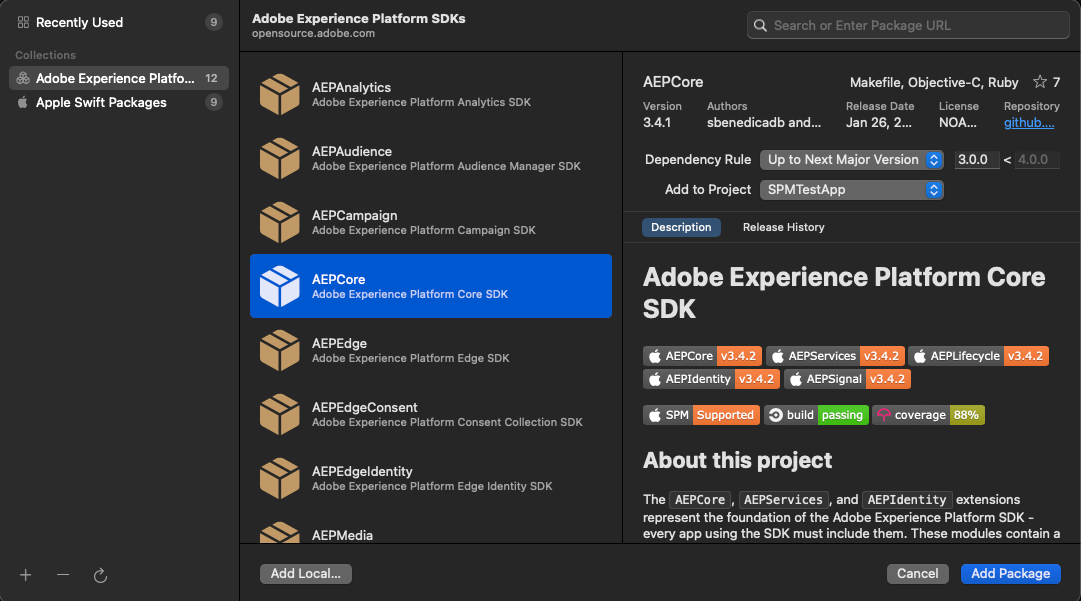This screenshot has height=601, width=1081.
Task: Click the Cancel button
Action: point(918,573)
